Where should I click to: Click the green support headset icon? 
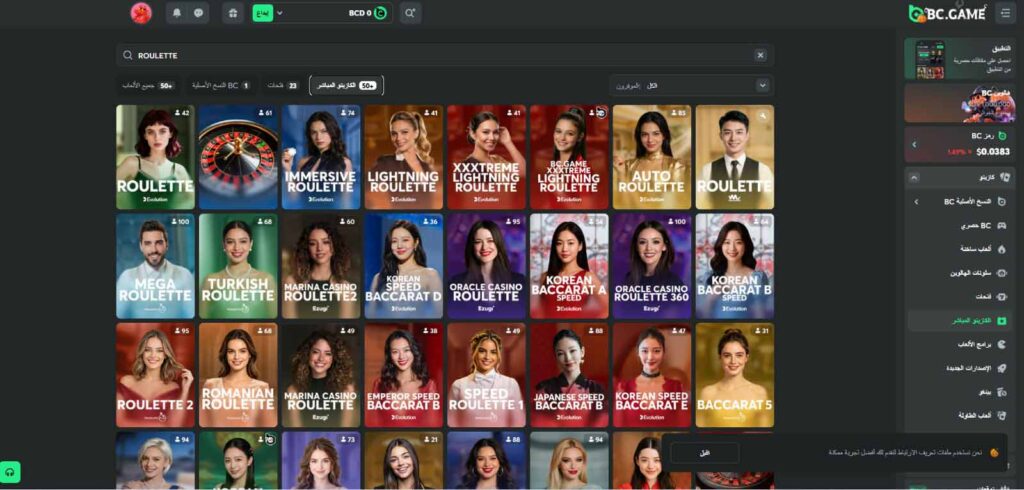(10, 472)
